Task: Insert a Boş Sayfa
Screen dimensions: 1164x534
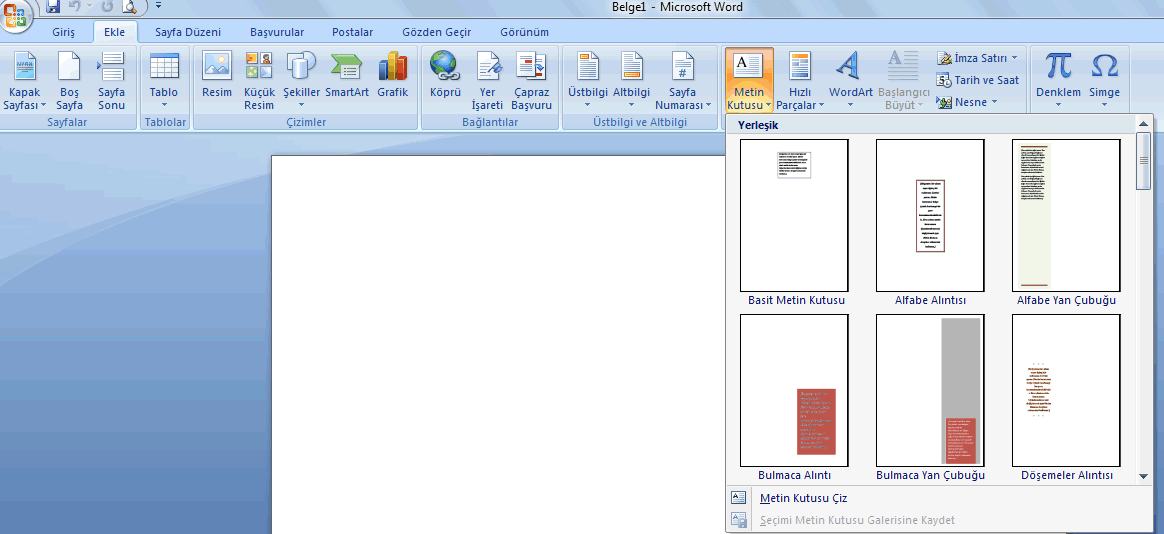Action: click(x=69, y=80)
